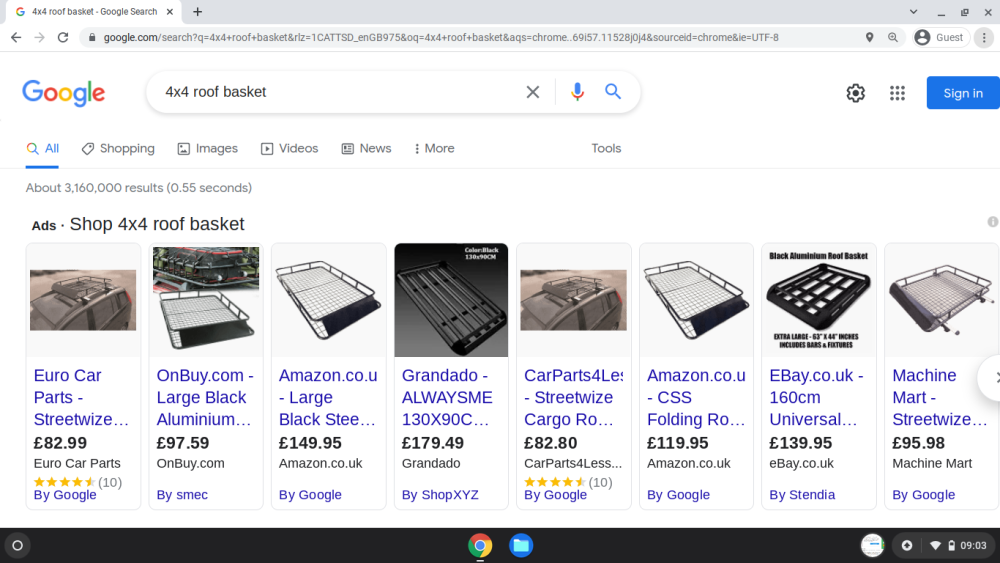The height and width of the screenshot is (563, 1000).
Task: Open EBay.co.uk 160cm Universal listing
Action: coord(816,397)
